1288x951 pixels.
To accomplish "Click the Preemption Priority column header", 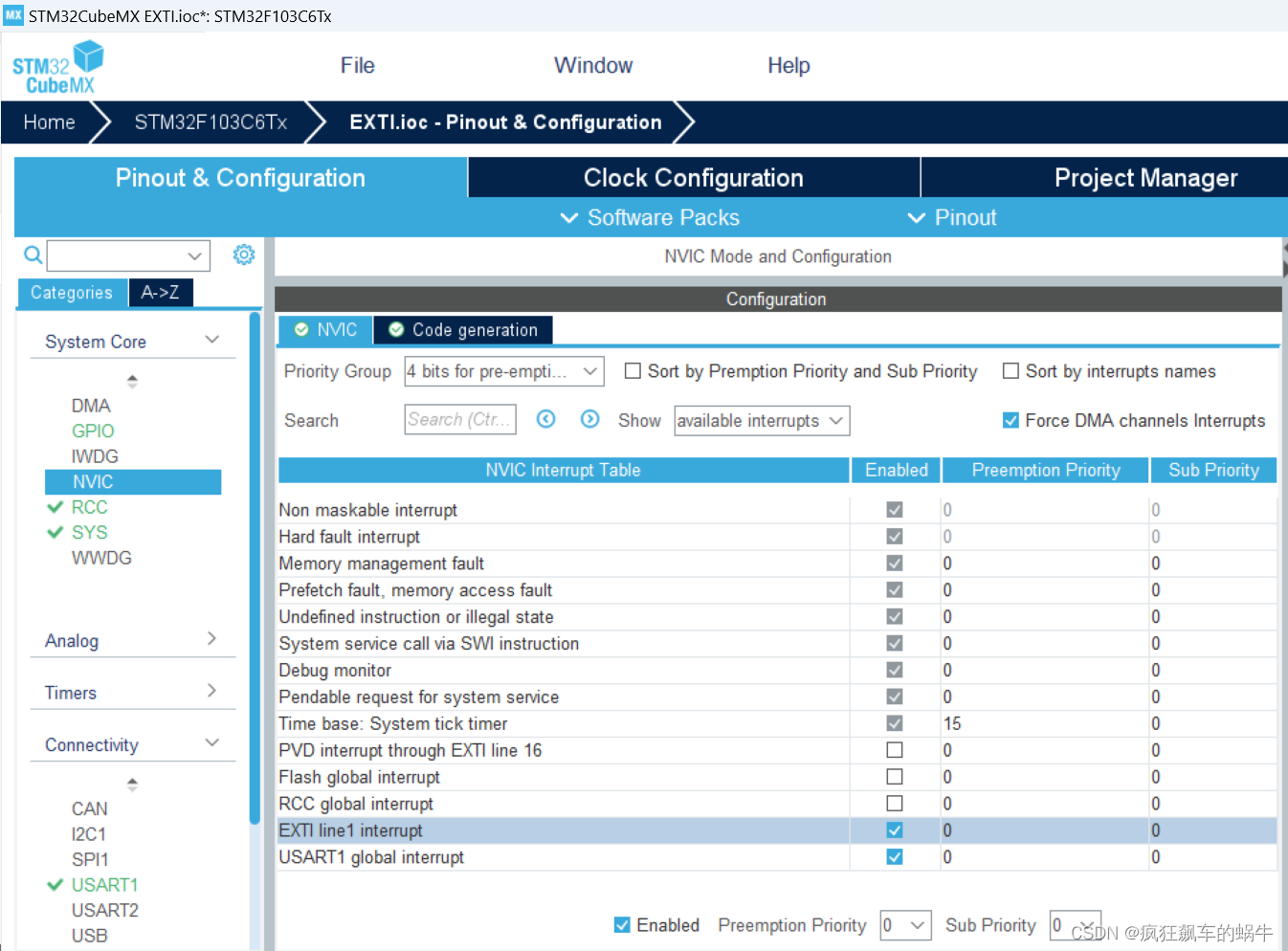I will click(x=1046, y=470).
